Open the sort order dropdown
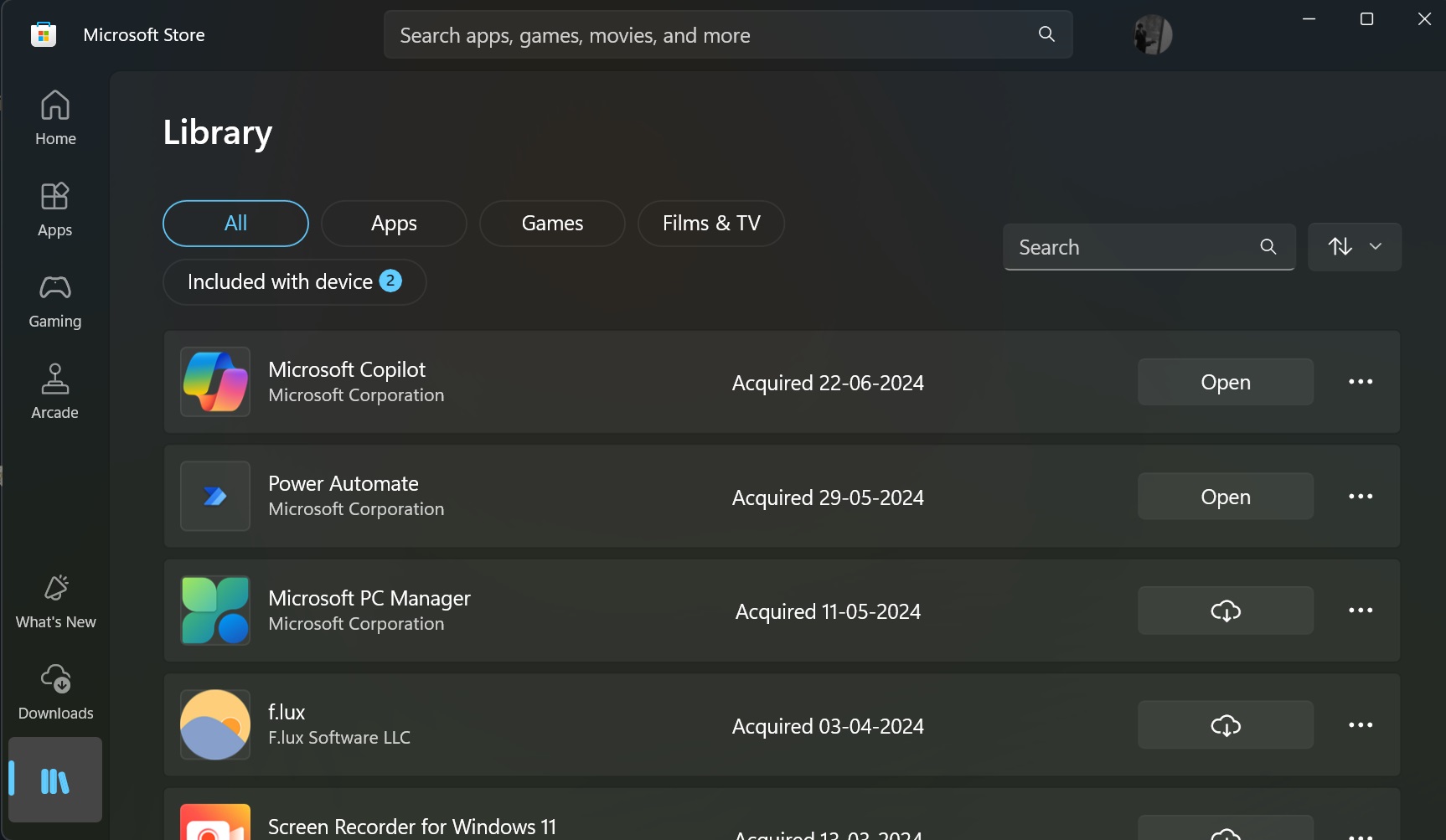 coord(1354,247)
